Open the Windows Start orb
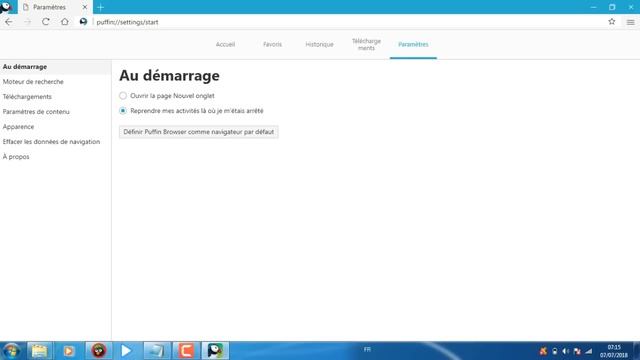 [11, 351]
